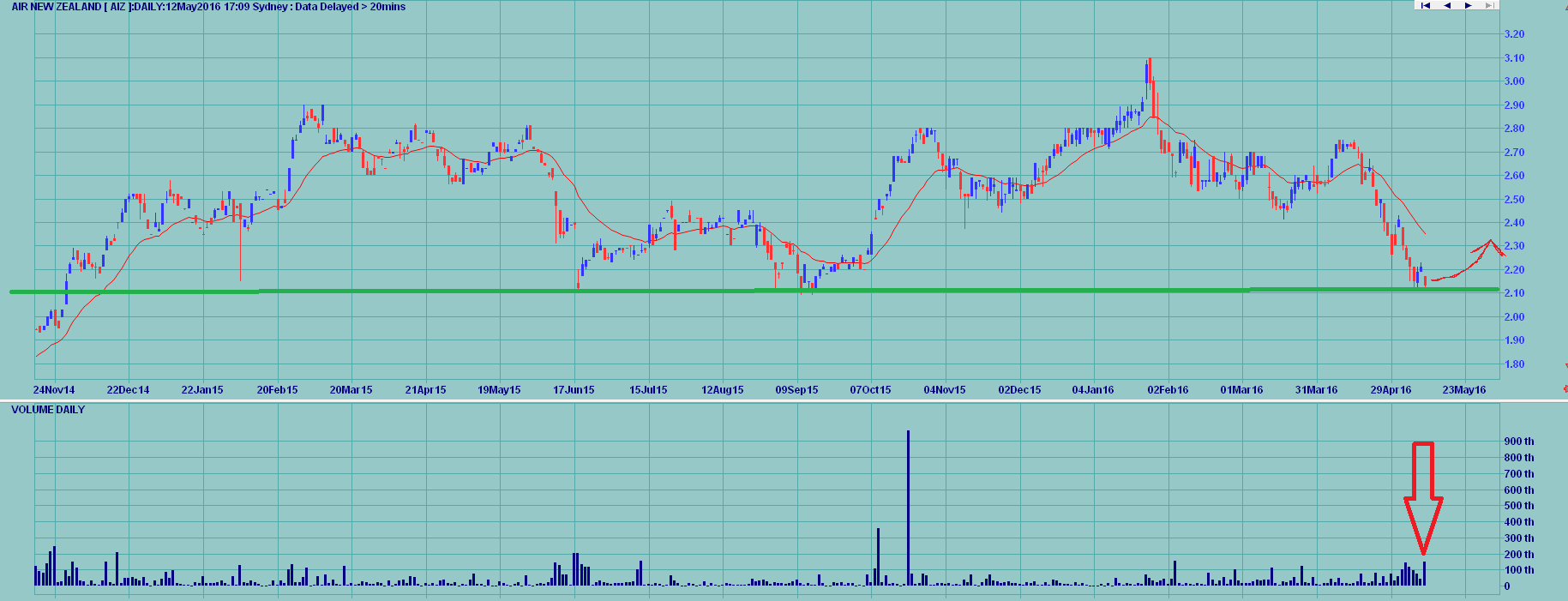
Task: Click the 600 th volume axis label
Action: coord(1519,490)
